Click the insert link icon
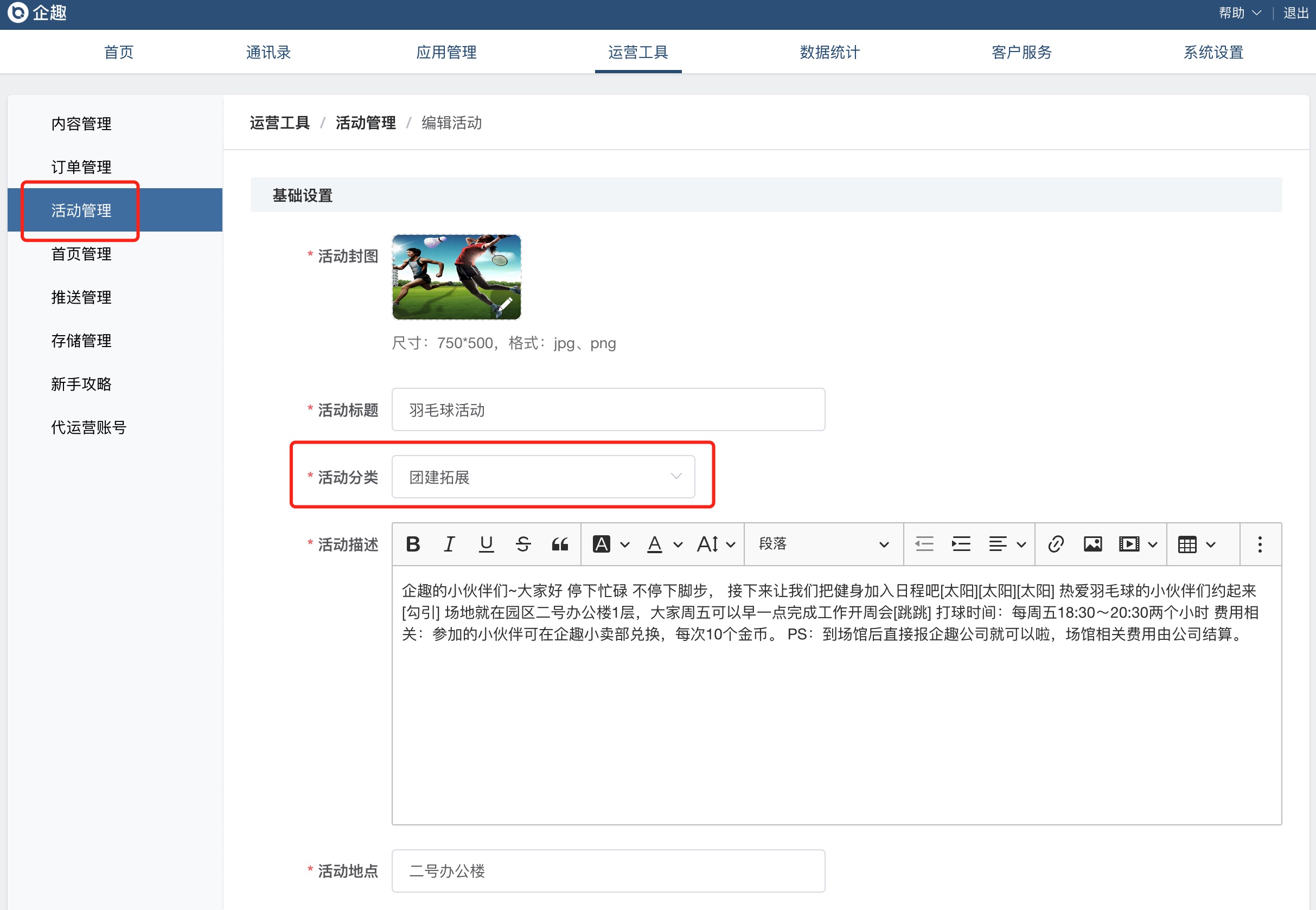This screenshot has height=910, width=1316. [x=1056, y=544]
